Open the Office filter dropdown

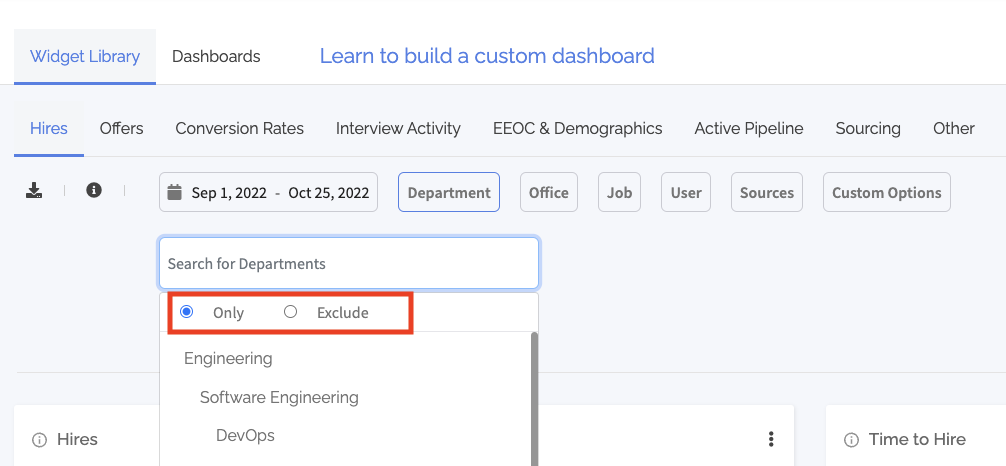pyautogui.click(x=548, y=193)
